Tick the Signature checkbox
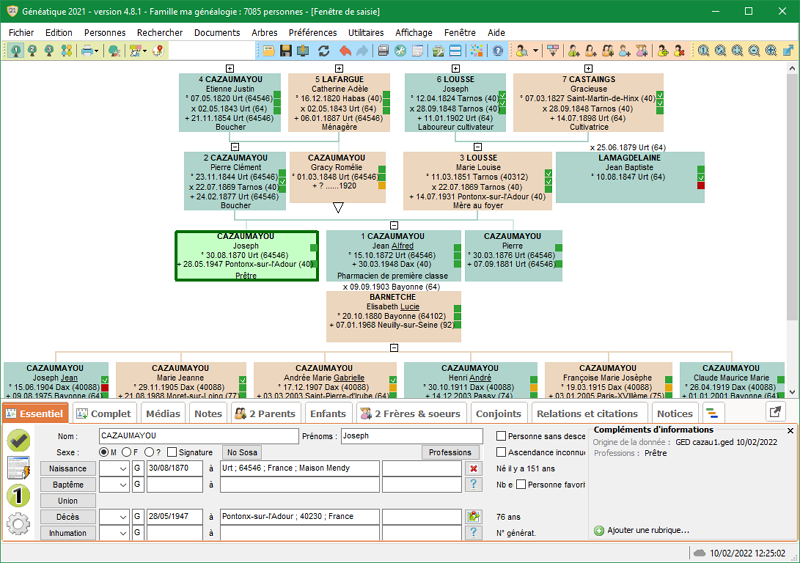The image size is (800, 563). 172,452
